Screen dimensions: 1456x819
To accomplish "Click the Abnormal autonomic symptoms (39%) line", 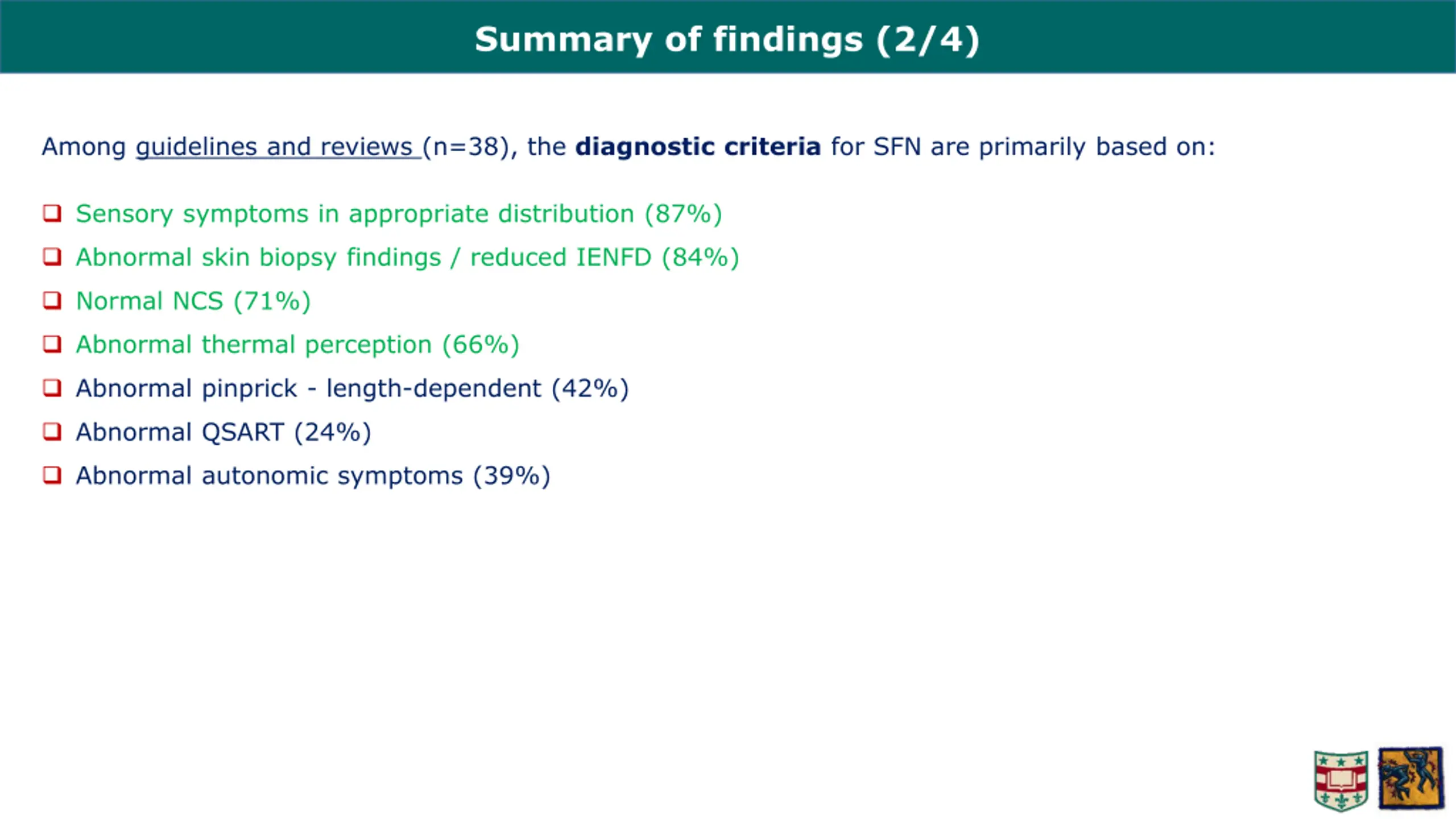I will click(313, 476).
